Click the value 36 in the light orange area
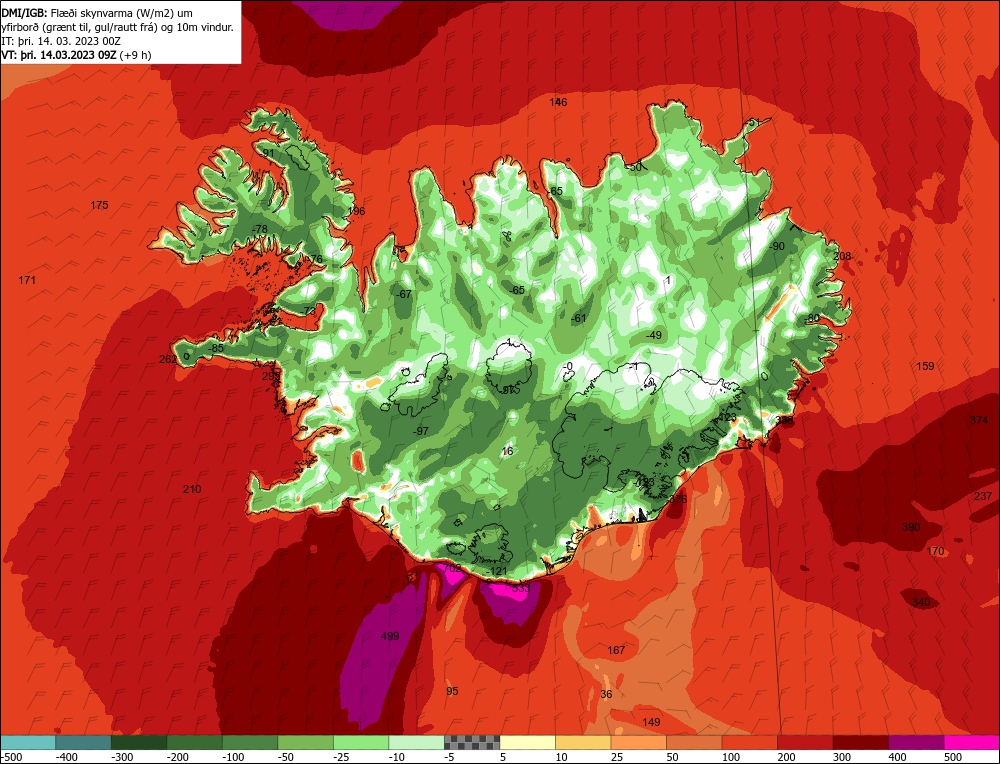 coord(606,694)
